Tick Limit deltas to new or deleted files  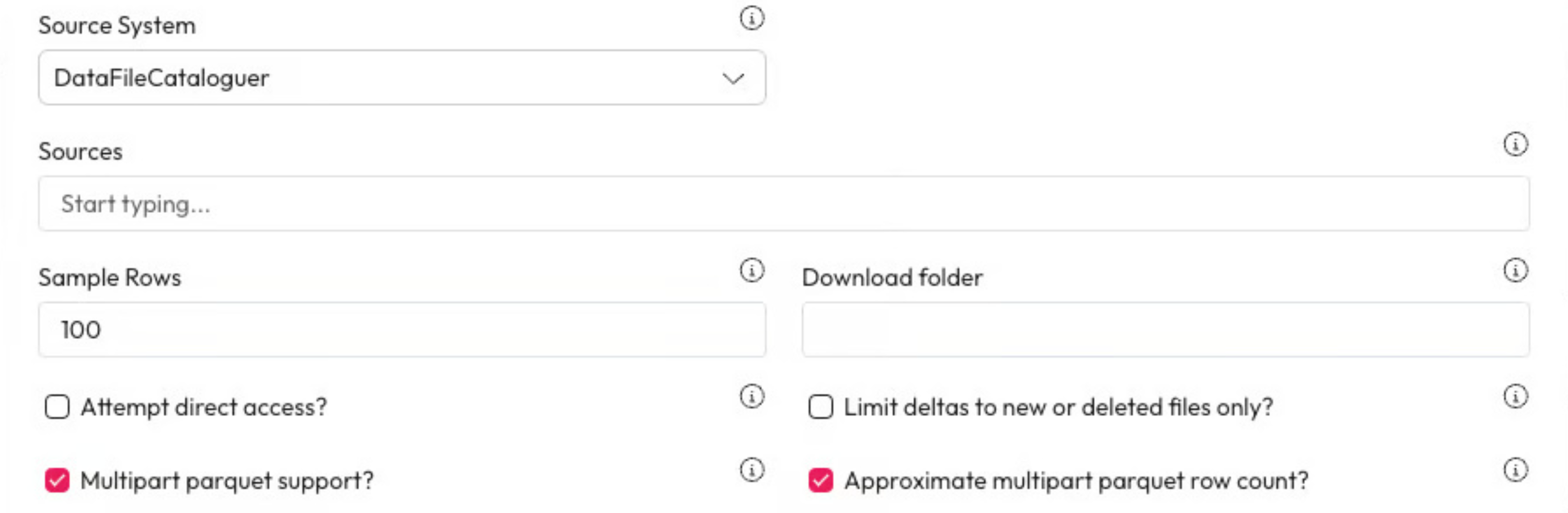pyautogui.click(x=820, y=407)
